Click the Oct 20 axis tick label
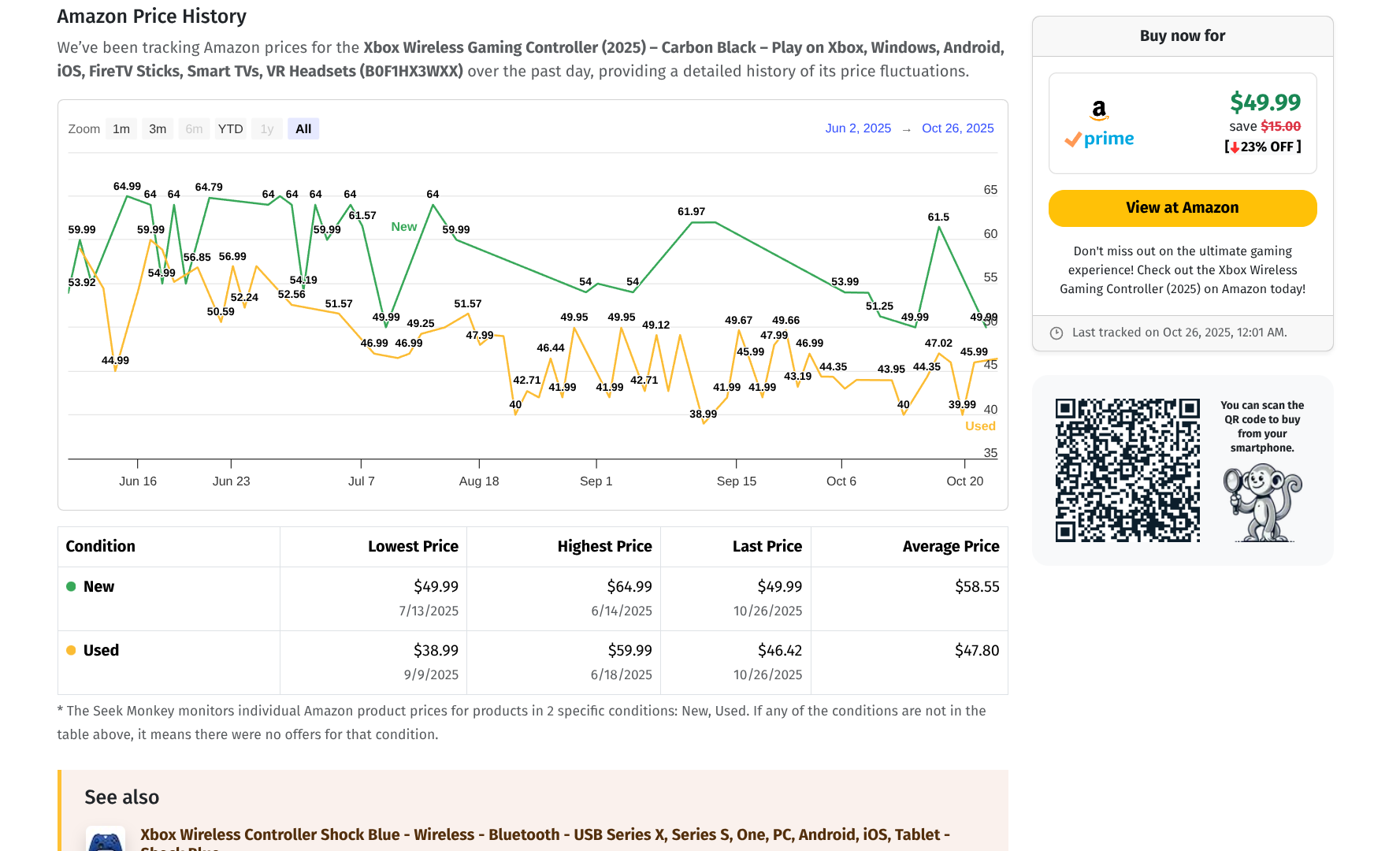Screen dimensions: 1400x851 click(x=964, y=481)
